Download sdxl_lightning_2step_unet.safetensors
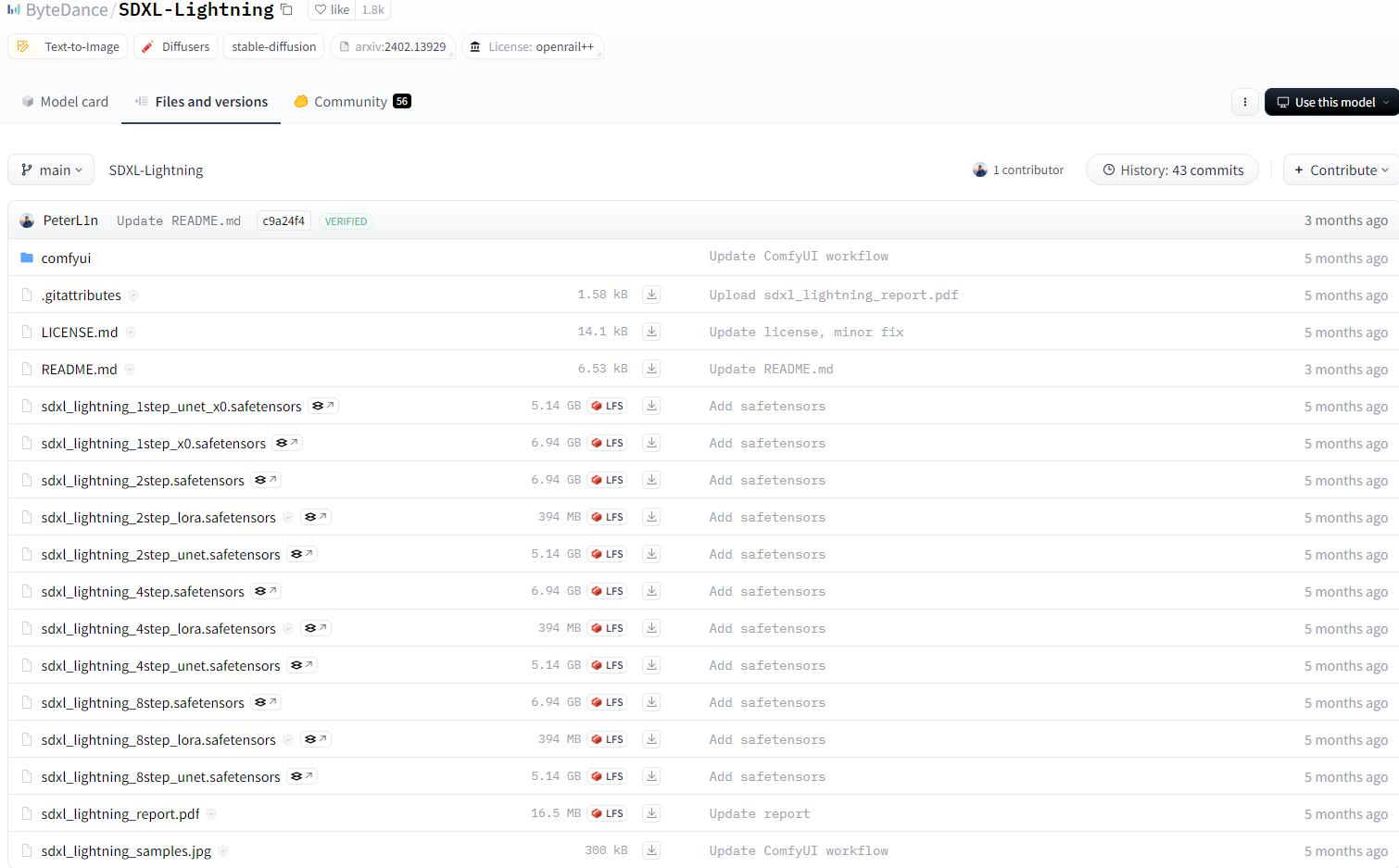 pos(651,554)
